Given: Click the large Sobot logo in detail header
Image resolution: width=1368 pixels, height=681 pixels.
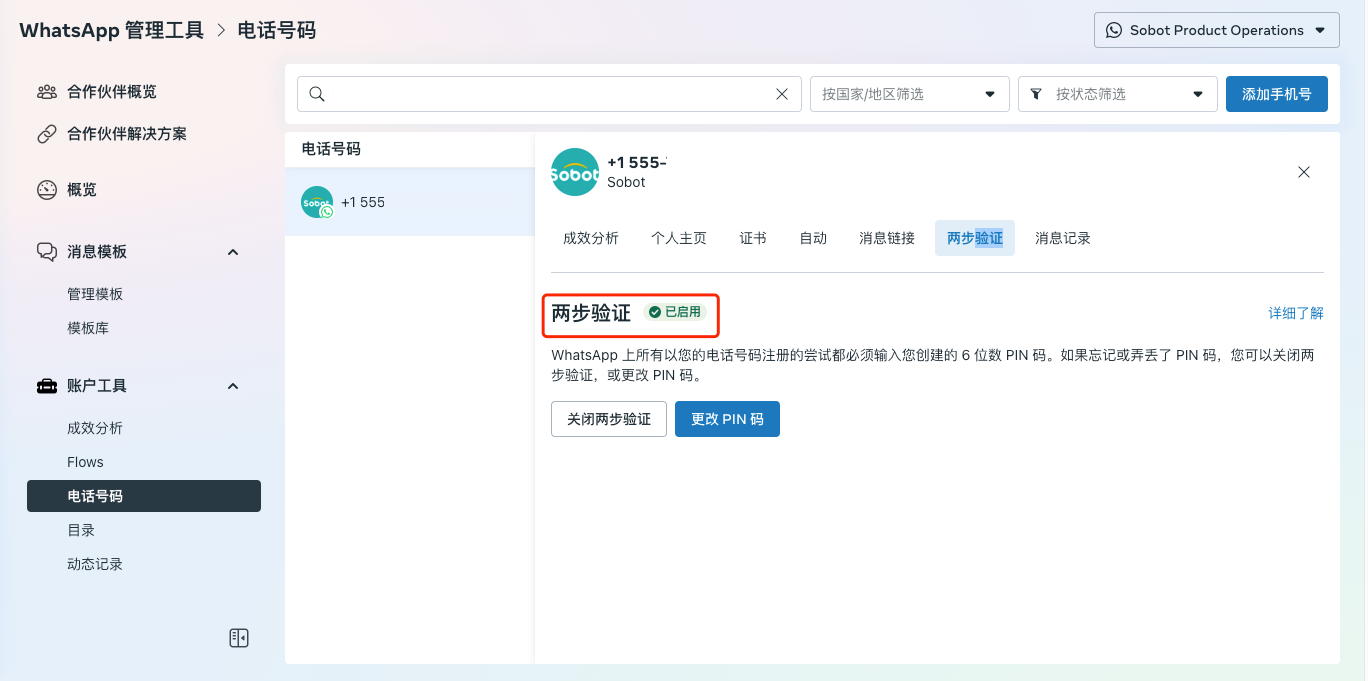Looking at the screenshot, I should [575, 172].
